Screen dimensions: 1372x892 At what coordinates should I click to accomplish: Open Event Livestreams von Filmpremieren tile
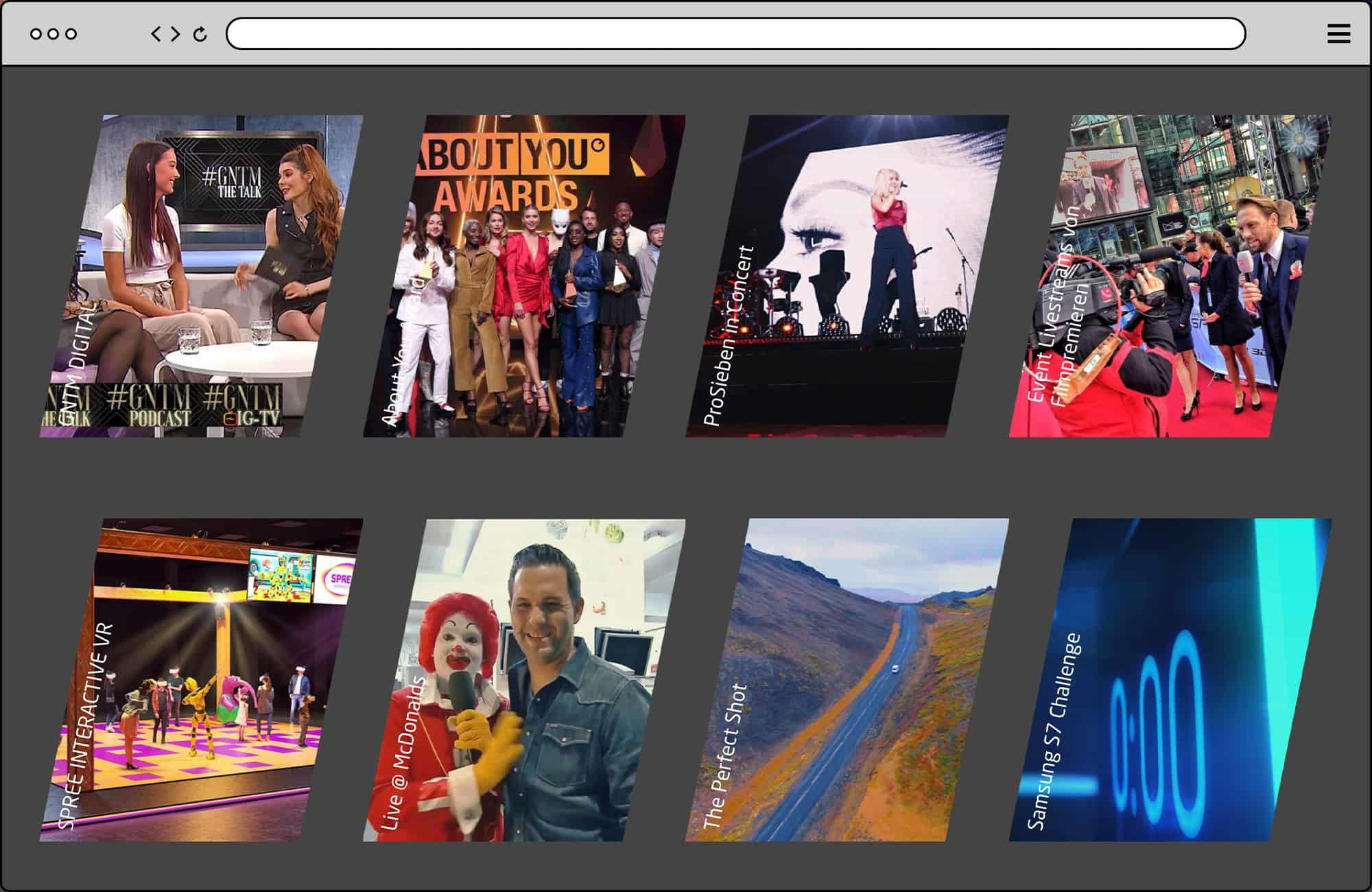point(1170,276)
